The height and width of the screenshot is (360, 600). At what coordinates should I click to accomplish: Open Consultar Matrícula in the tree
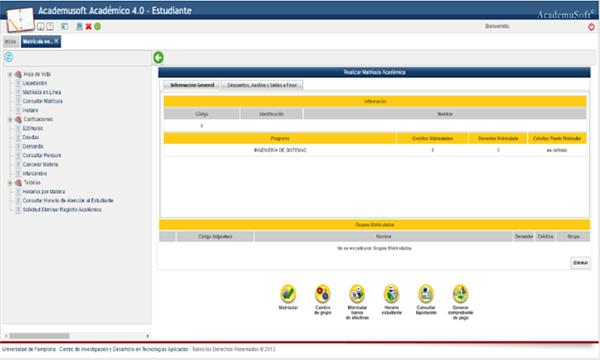point(42,101)
